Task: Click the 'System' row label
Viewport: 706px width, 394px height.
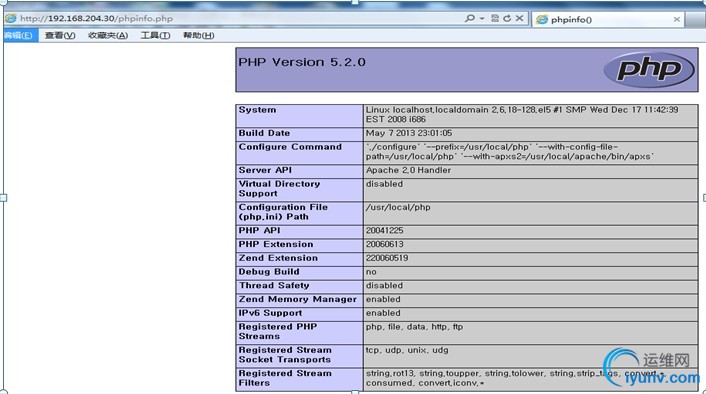Action: coord(257,110)
